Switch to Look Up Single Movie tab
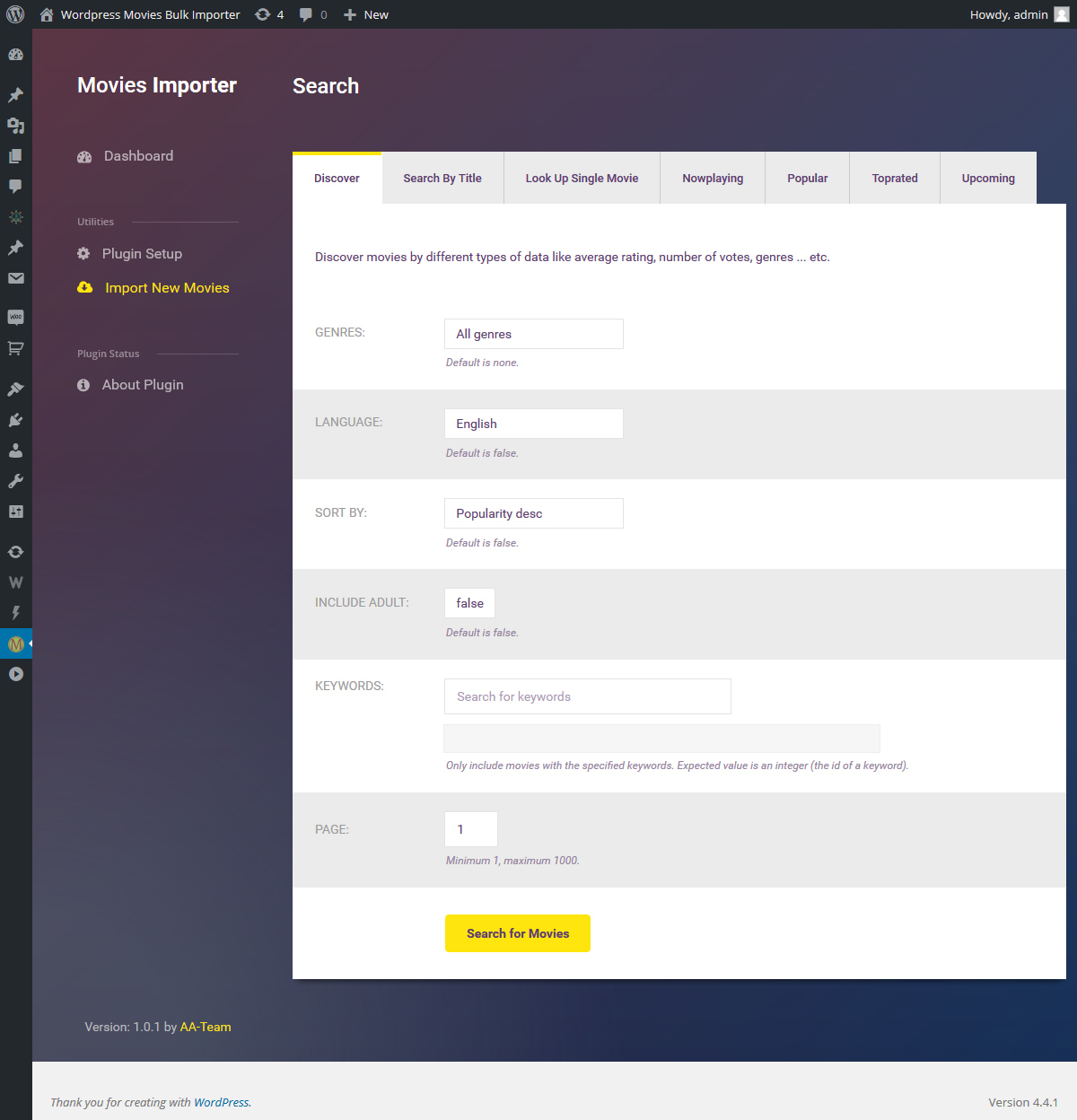 582,179
